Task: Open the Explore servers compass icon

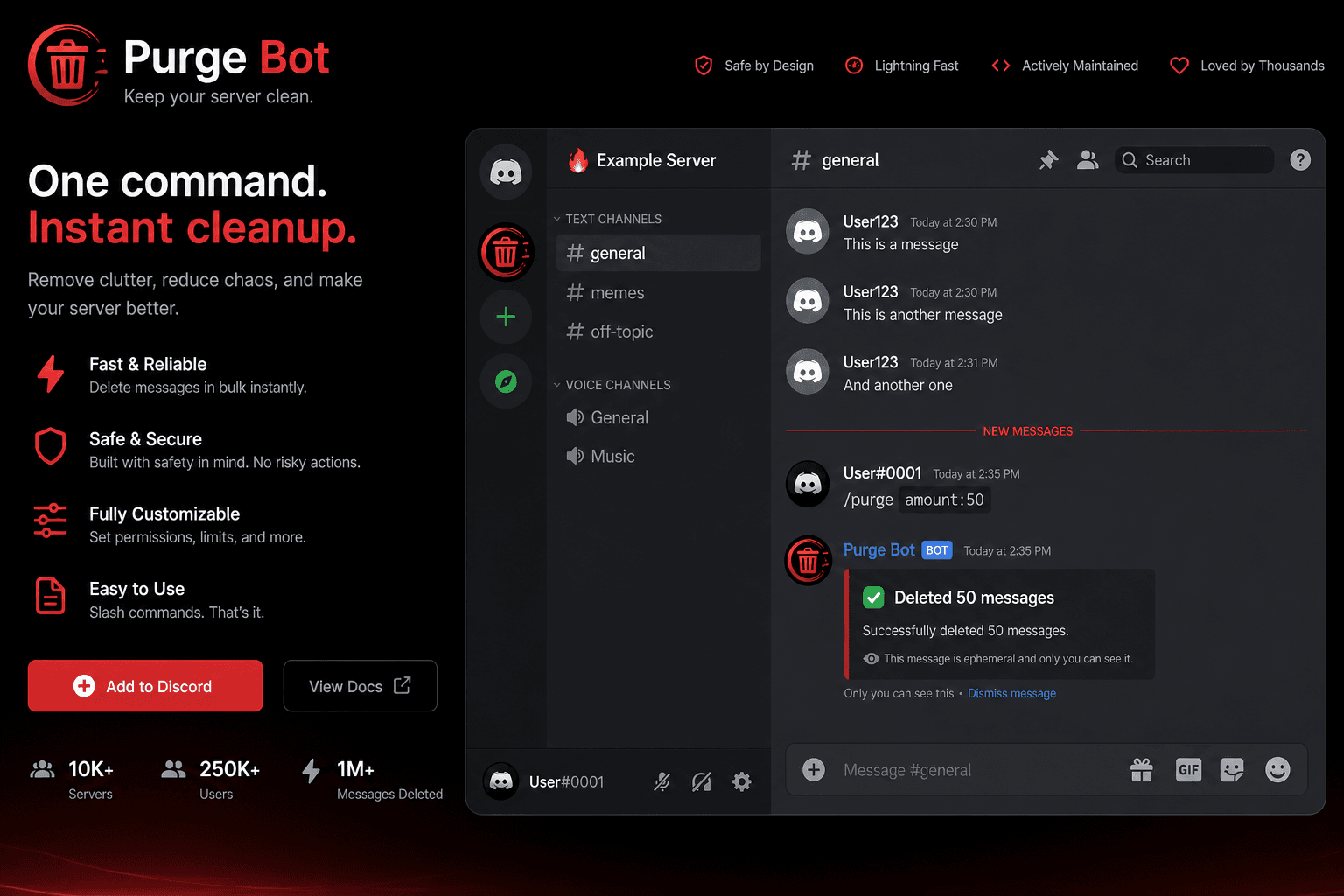Action: point(506,381)
